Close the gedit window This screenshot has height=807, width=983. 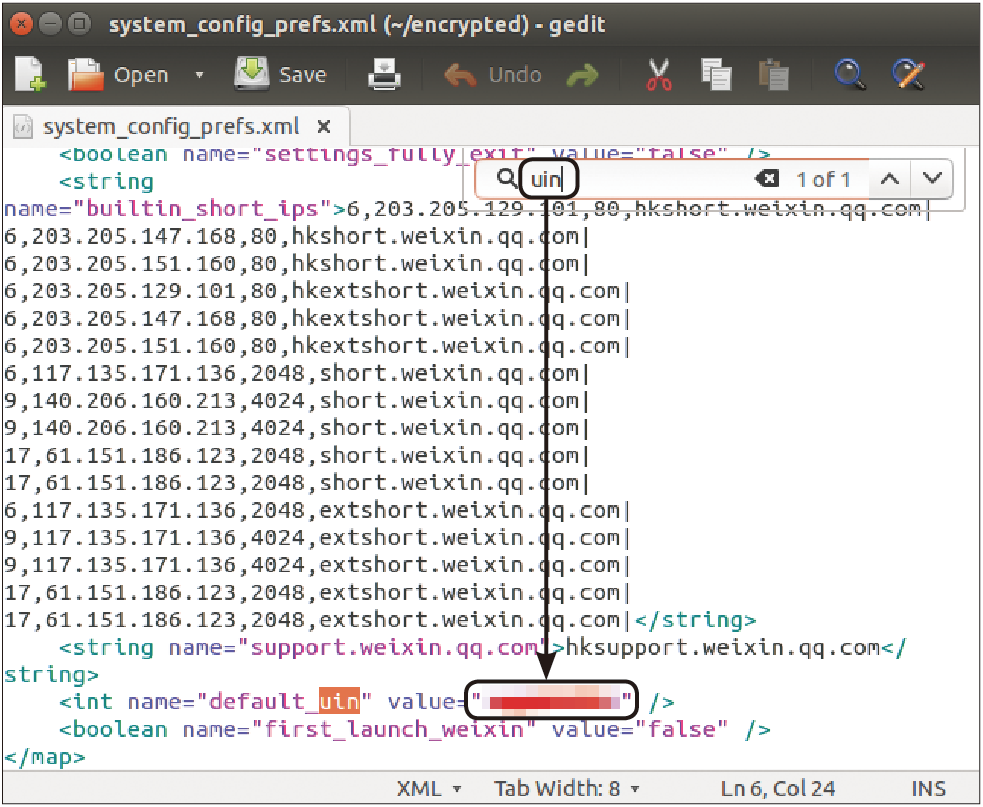pos(21,24)
